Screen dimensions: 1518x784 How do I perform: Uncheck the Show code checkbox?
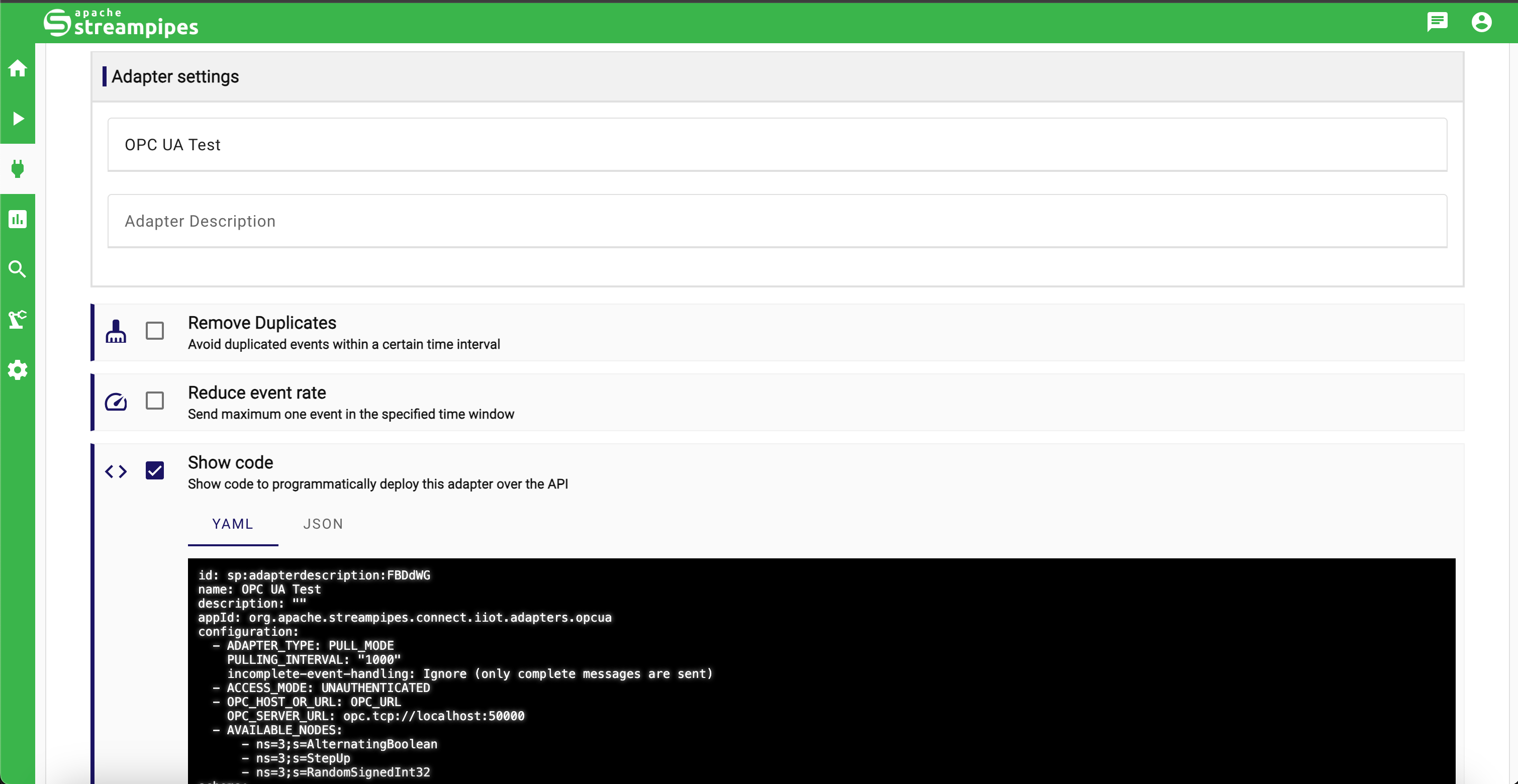point(154,470)
